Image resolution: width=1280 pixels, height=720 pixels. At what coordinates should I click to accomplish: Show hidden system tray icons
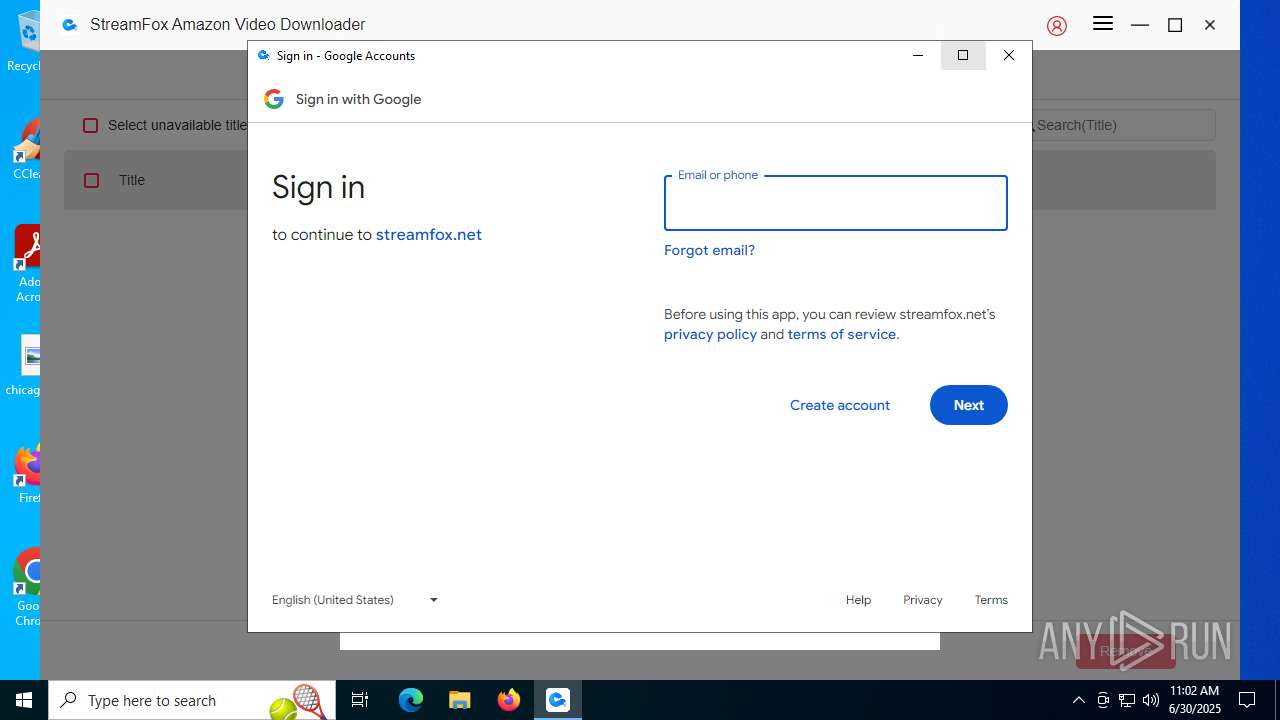(x=1079, y=700)
